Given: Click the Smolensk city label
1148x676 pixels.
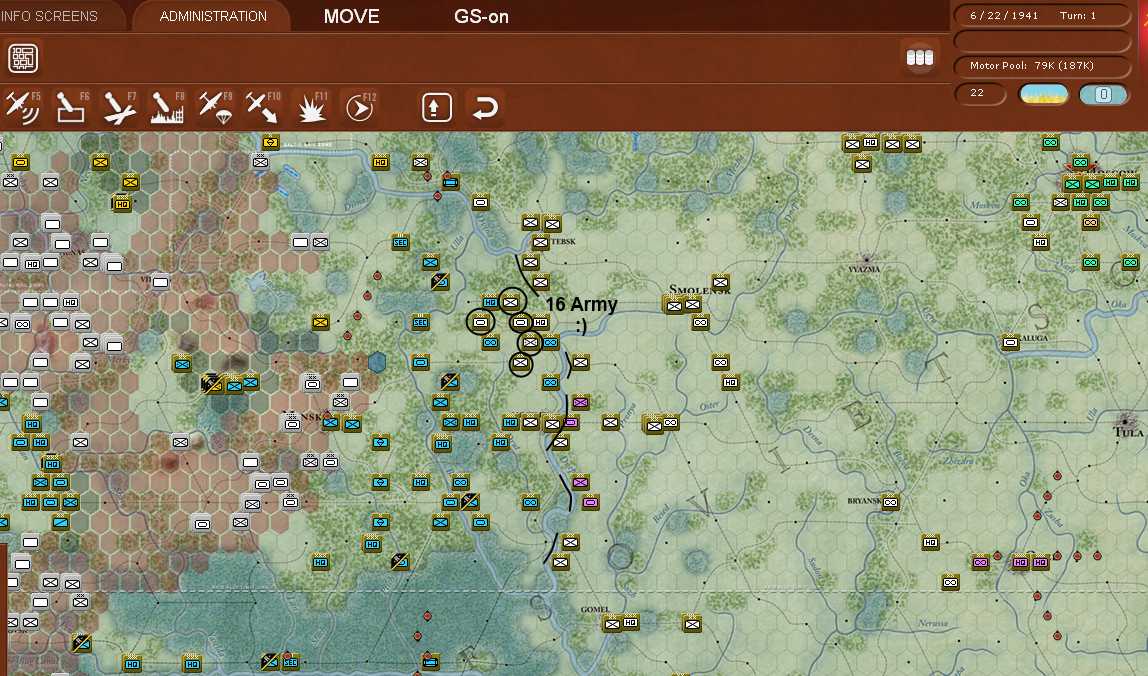Looking at the screenshot, I should tap(699, 290).
